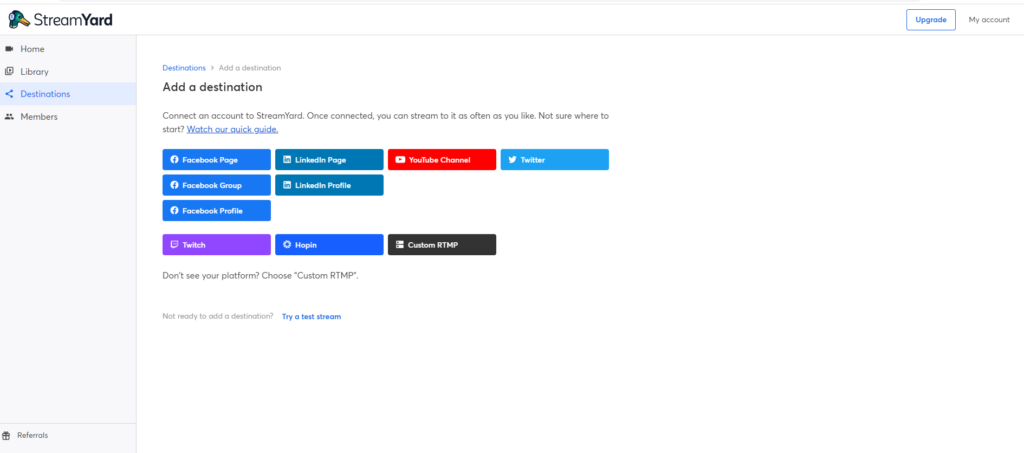Open the 'Watch our quick guide' link
The height and width of the screenshot is (453, 1024).
(x=232, y=129)
